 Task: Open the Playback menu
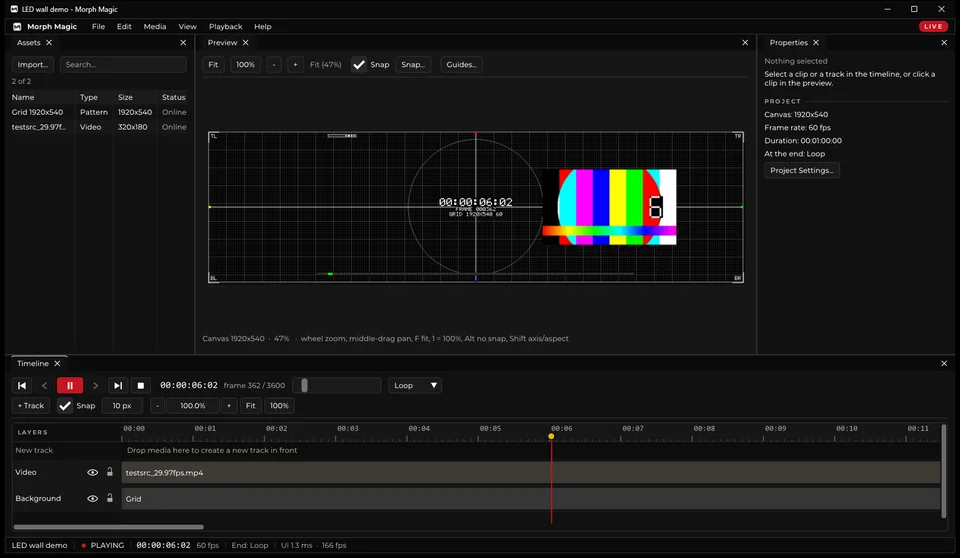coord(225,26)
